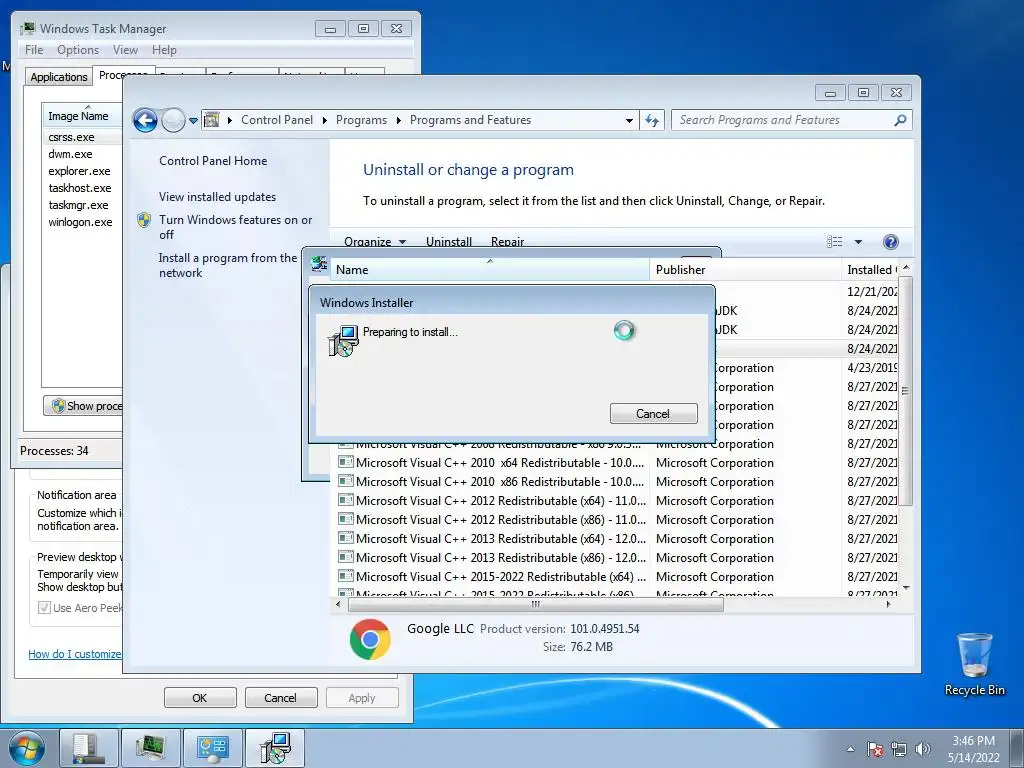Click the horizontal scrollbar of the program list

click(x=536, y=605)
